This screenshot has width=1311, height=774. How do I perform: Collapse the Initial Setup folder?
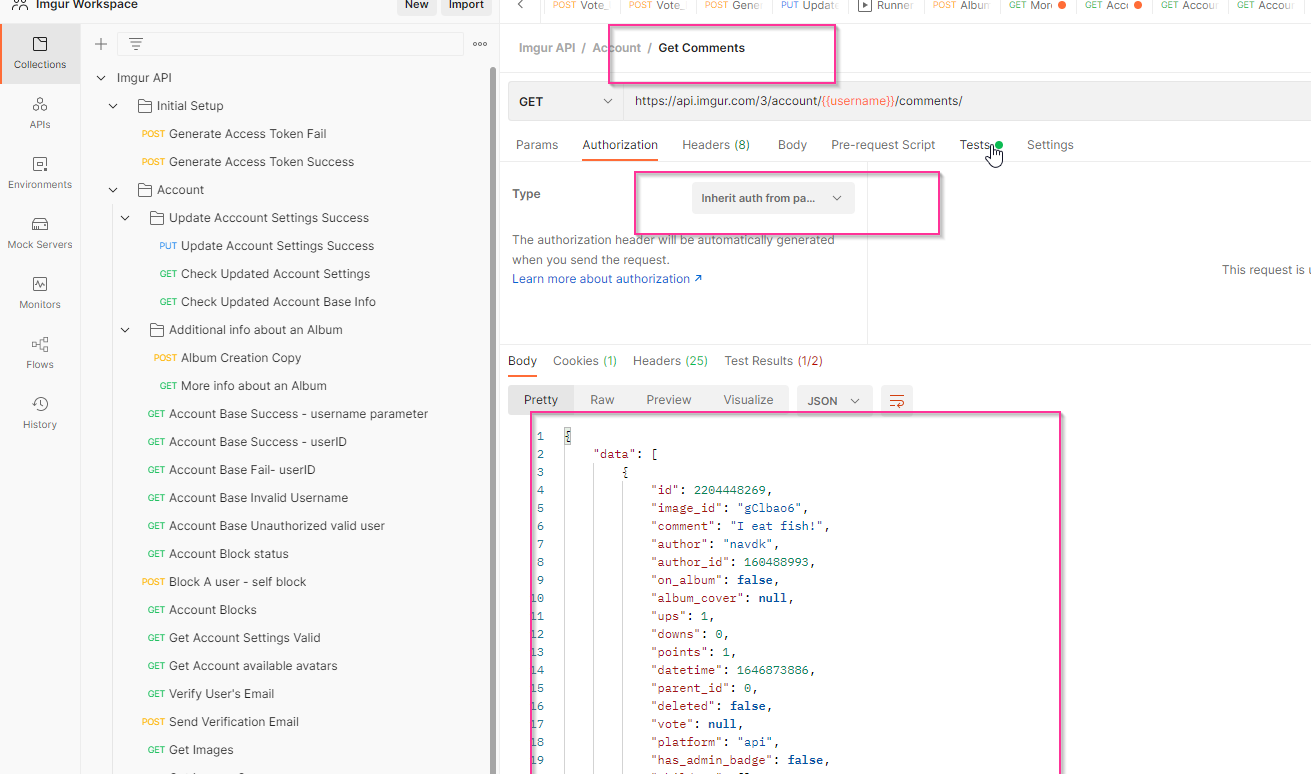113,106
